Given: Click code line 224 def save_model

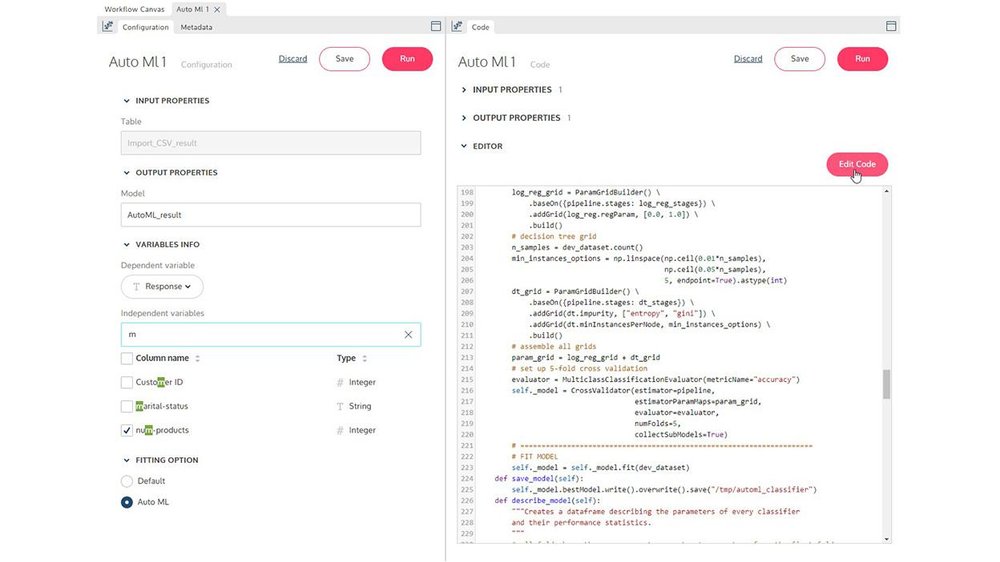Looking at the screenshot, I should pos(539,478).
